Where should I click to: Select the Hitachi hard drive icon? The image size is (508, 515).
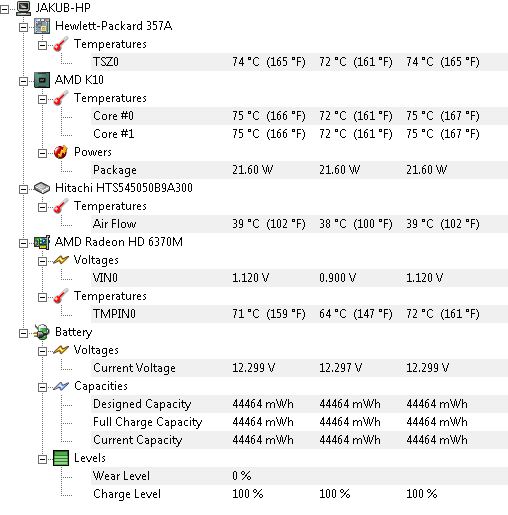pos(42,188)
